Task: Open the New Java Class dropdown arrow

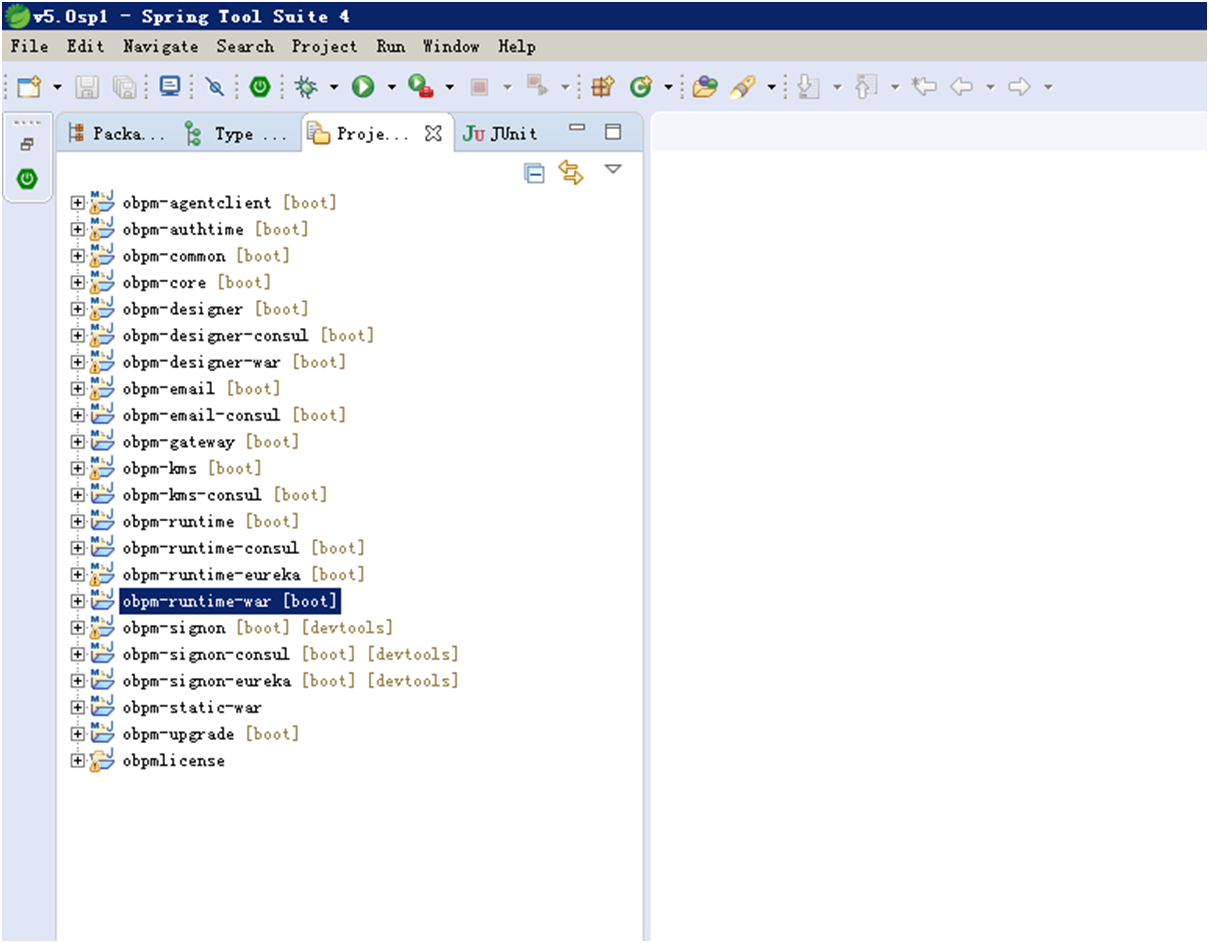Action: pos(668,87)
